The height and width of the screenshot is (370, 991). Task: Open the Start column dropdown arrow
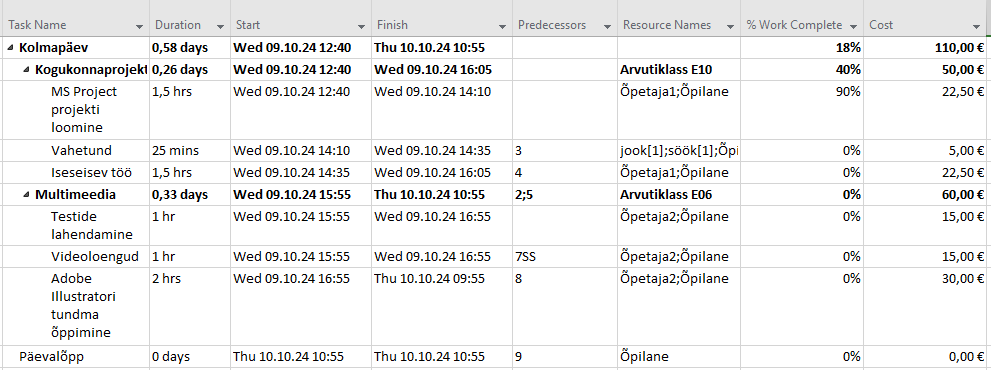click(361, 26)
